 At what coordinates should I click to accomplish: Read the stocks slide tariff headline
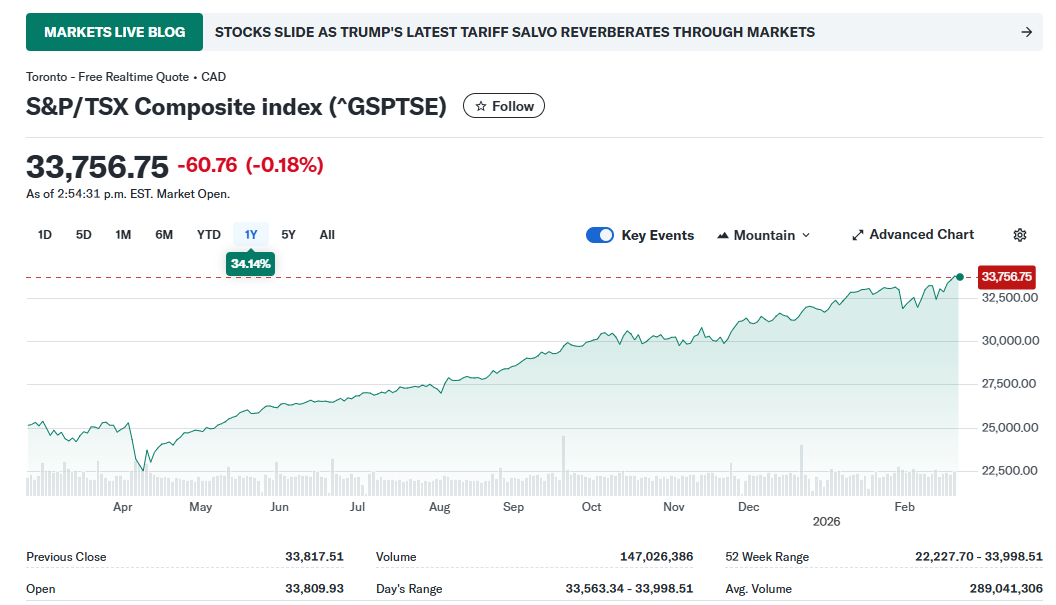[x=514, y=32]
